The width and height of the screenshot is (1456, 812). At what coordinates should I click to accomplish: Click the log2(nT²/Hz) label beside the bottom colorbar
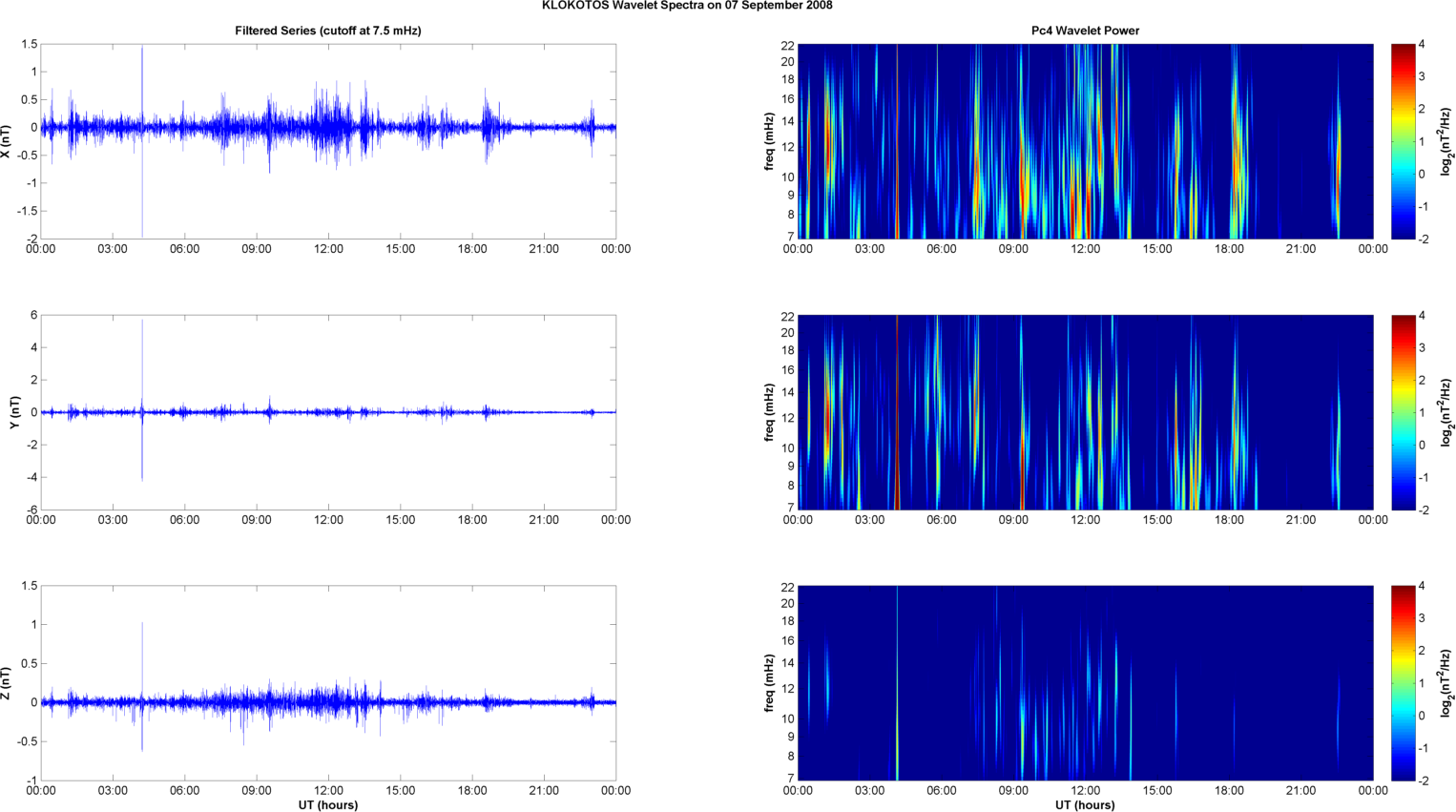(1447, 683)
